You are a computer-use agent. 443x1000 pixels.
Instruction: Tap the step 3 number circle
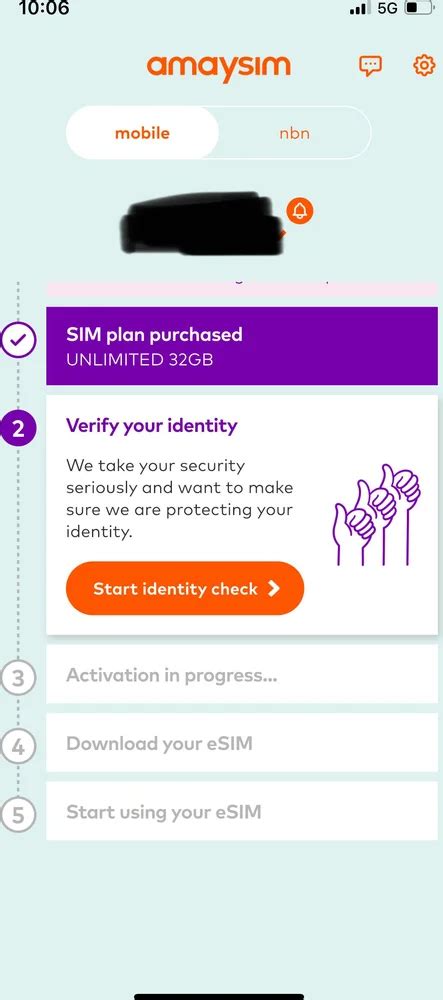tap(17, 677)
